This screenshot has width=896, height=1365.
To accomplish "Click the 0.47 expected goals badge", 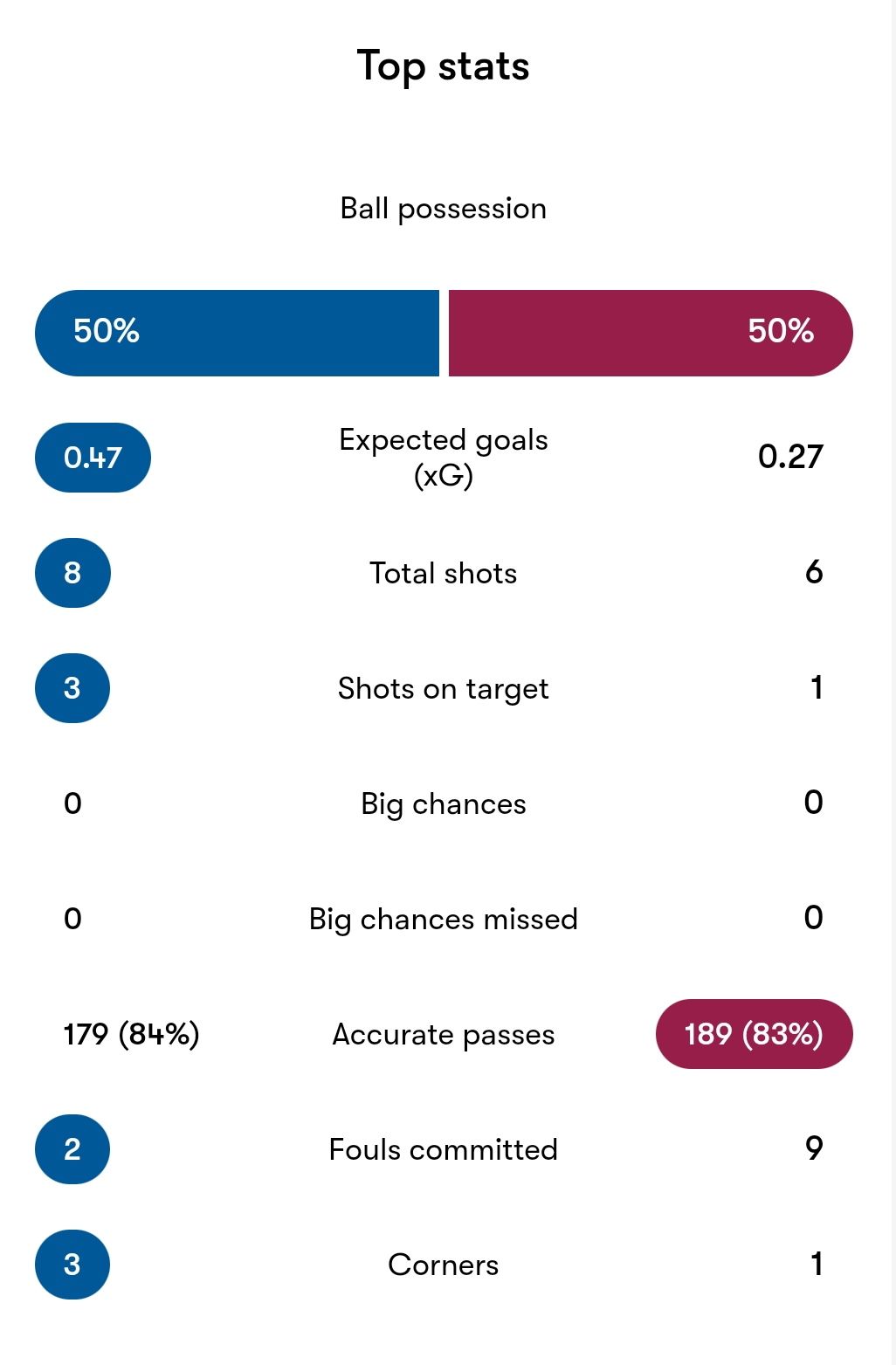I will coord(93,458).
